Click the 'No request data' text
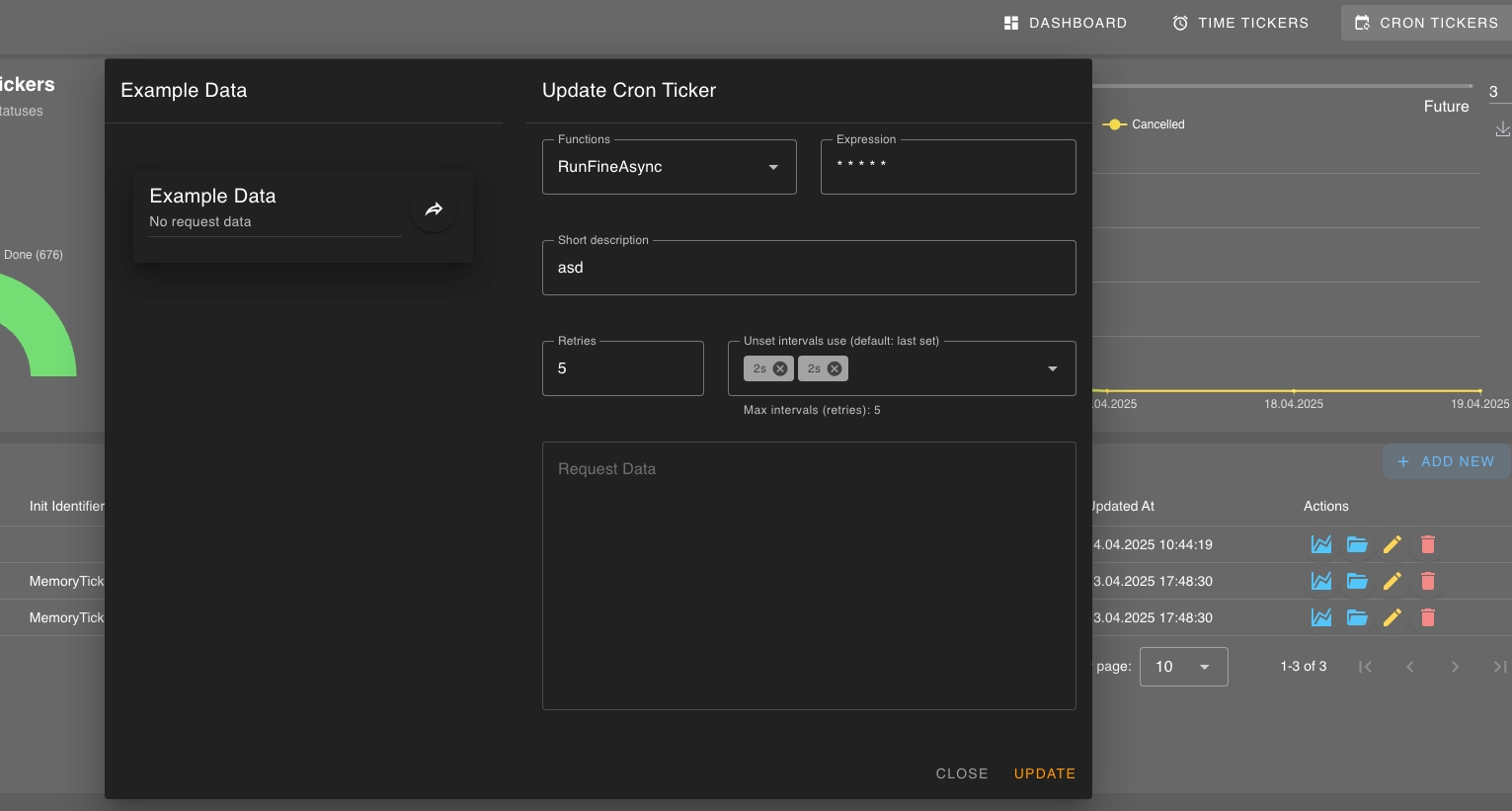 point(200,222)
